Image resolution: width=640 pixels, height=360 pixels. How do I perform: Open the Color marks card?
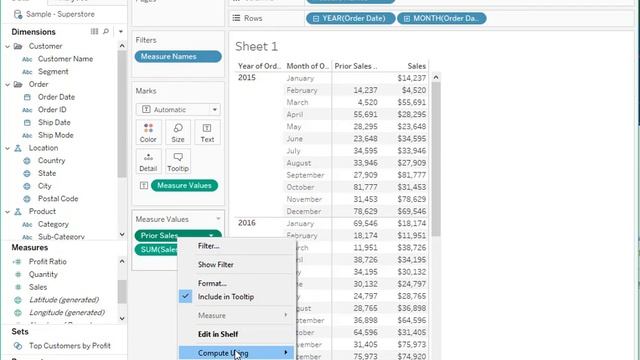[x=148, y=132]
